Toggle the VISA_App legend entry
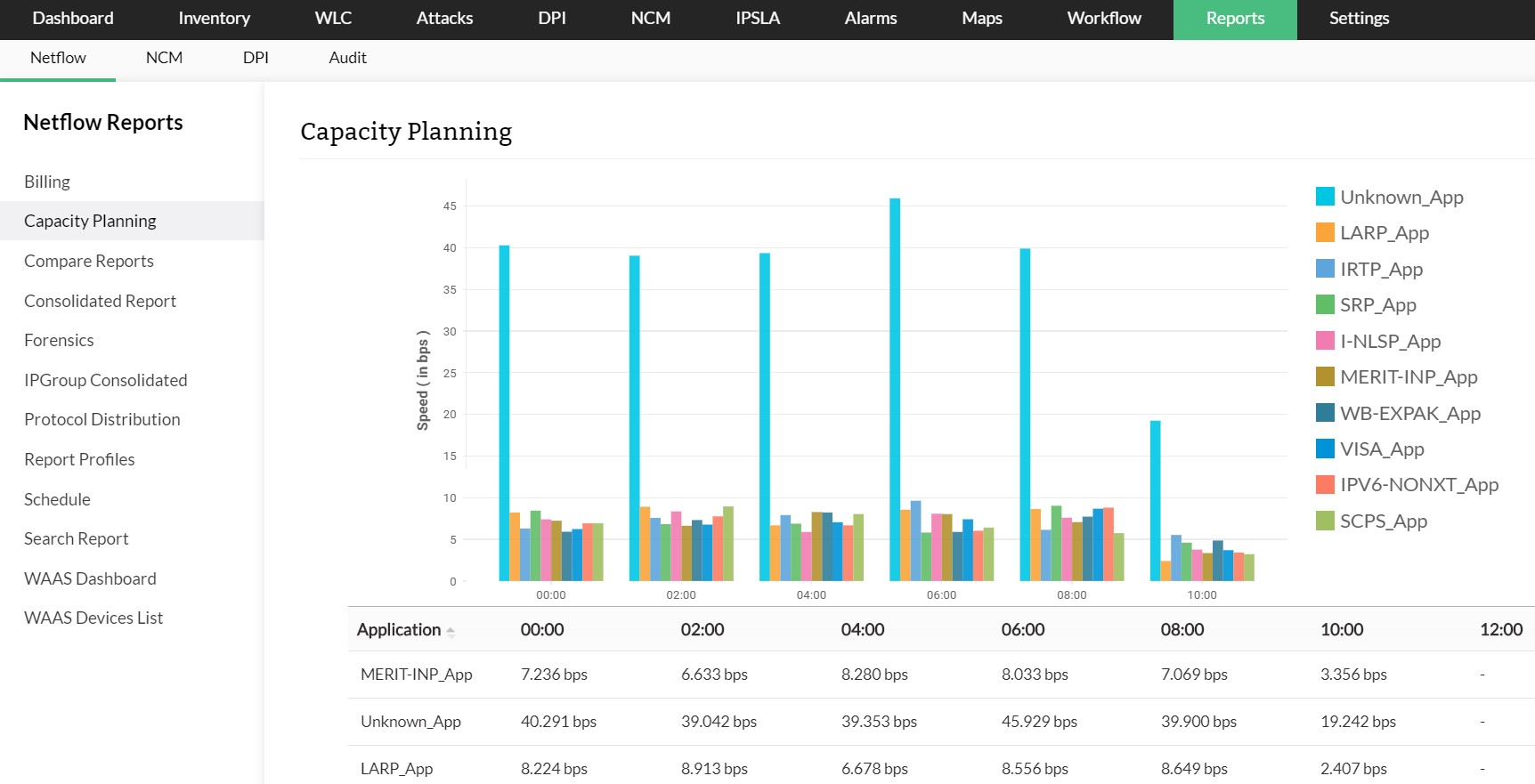 pyautogui.click(x=1325, y=449)
